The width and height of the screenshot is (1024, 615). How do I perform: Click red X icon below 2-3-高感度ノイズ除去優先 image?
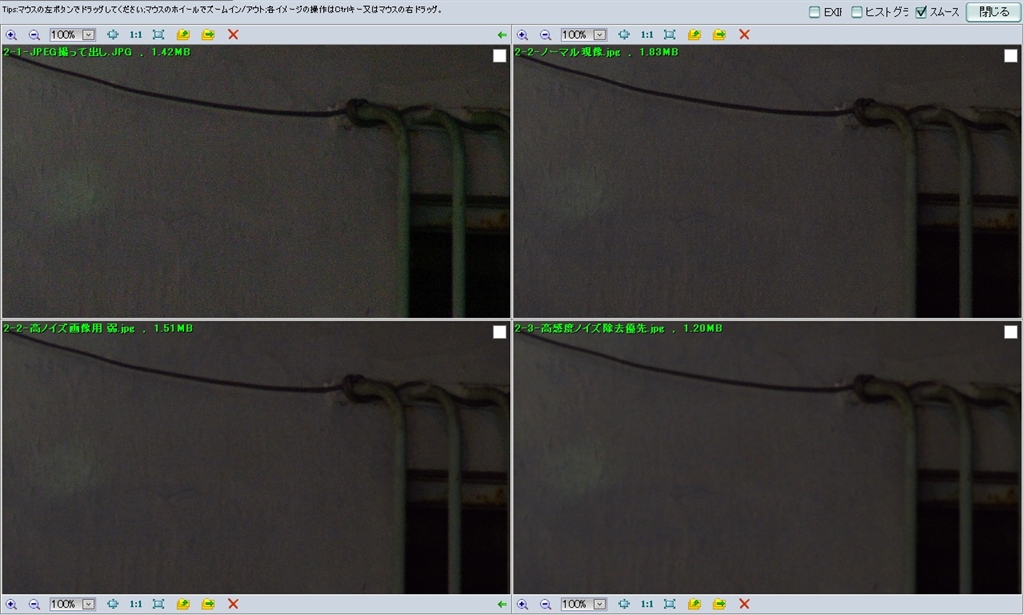click(x=744, y=604)
